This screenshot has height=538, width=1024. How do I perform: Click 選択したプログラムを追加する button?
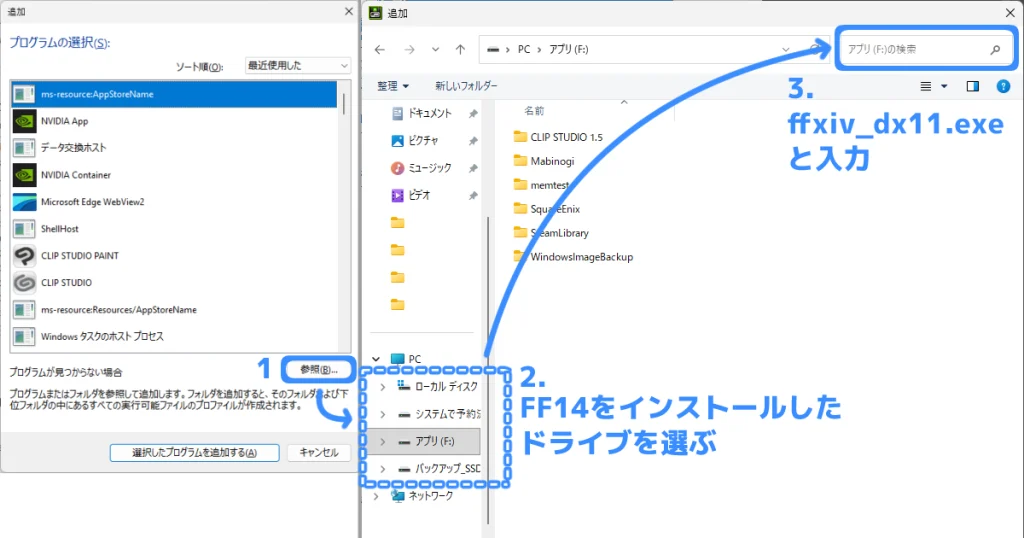195,452
